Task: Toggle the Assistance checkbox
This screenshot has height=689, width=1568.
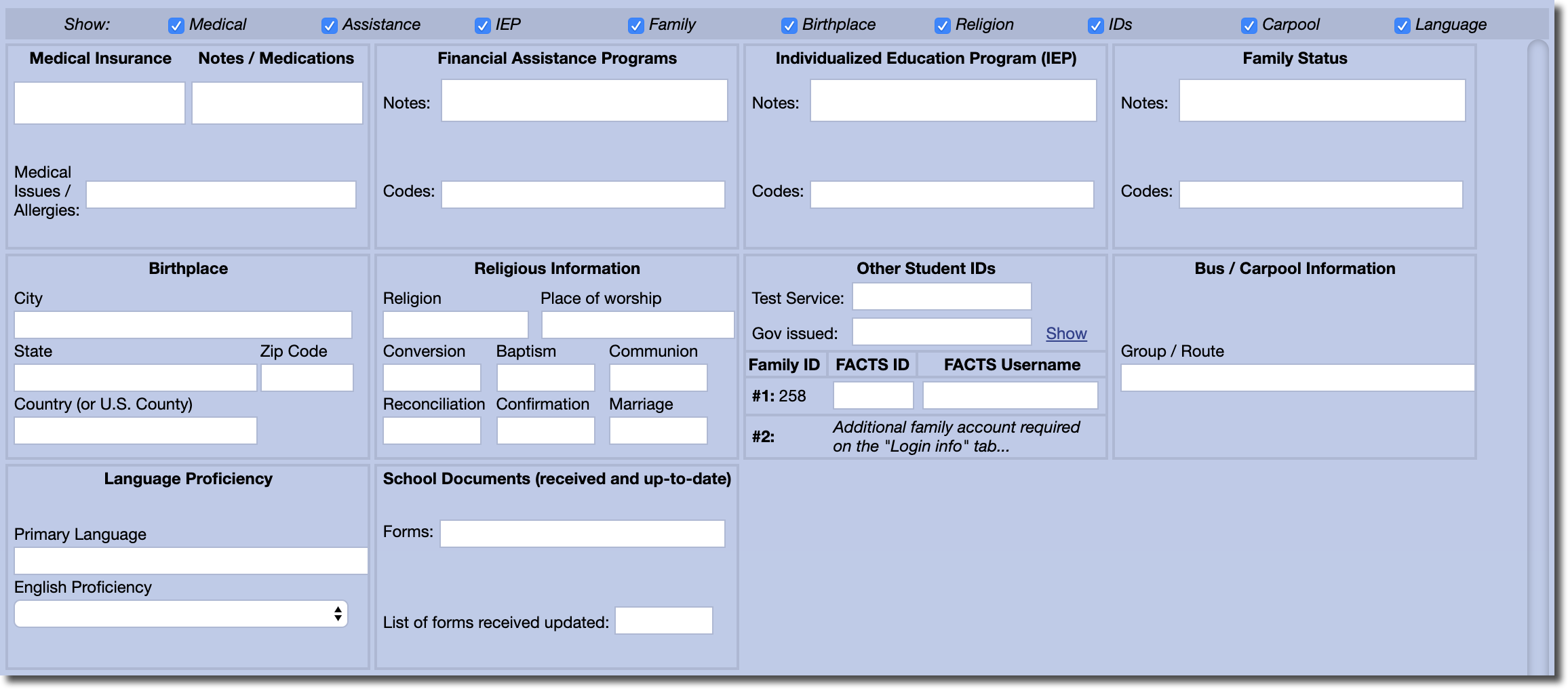Action: pyautogui.click(x=329, y=26)
